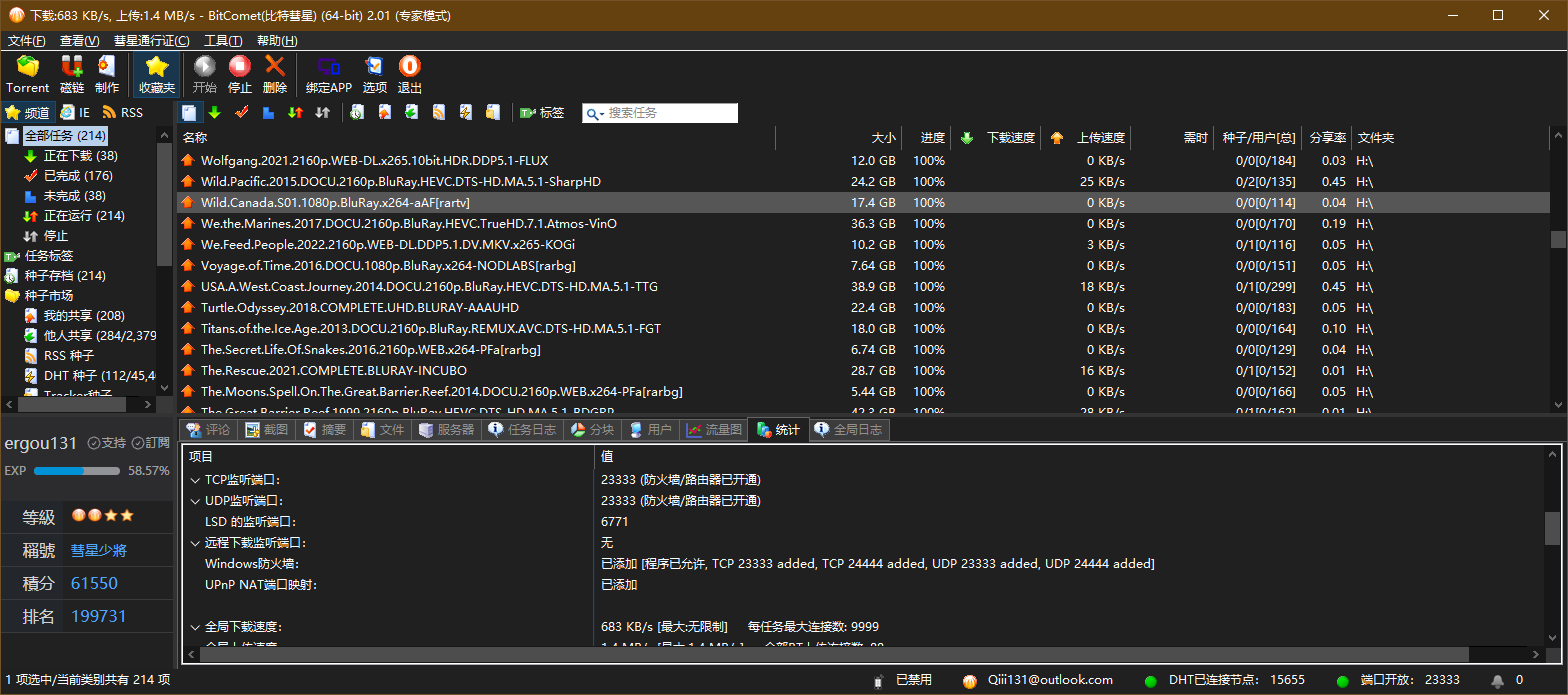
Task: Click the 彗星少將 title link
Action: point(98,551)
